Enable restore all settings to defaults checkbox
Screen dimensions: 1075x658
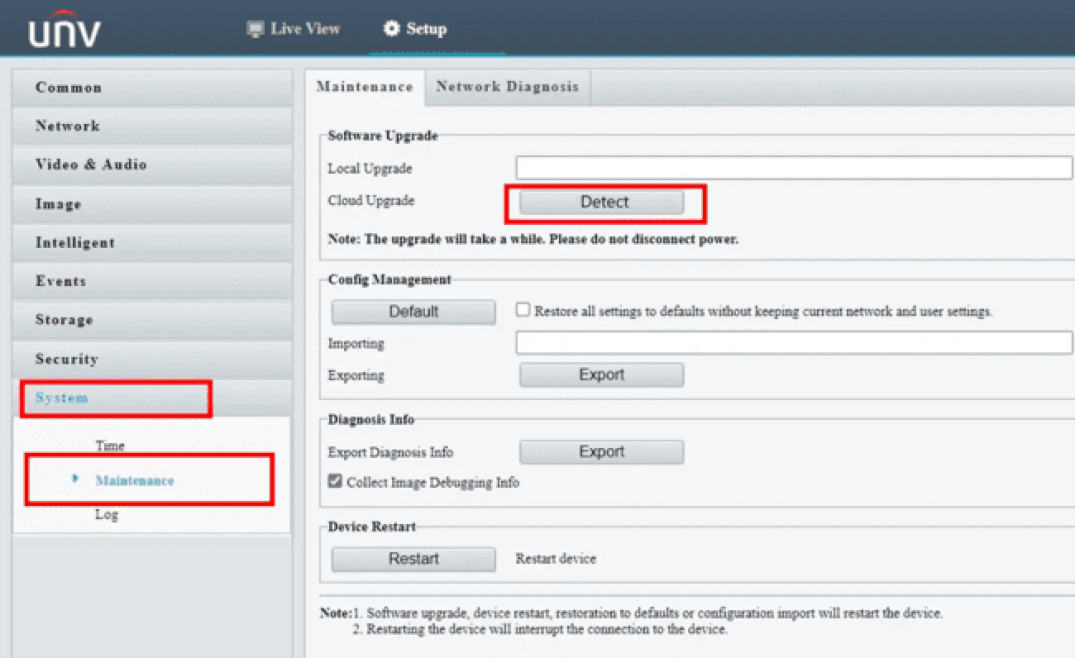coord(522,310)
